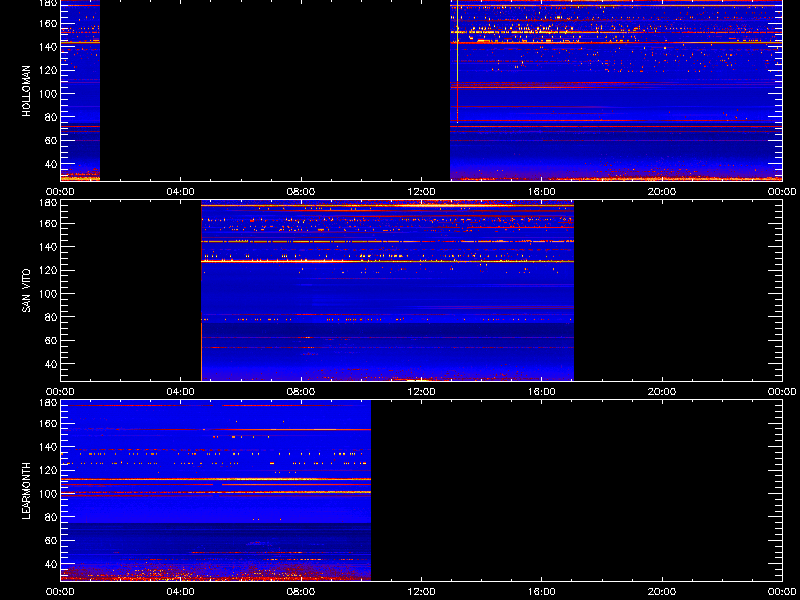
Task: Select the 140 frequency tick on San Vito axis
Action: pos(49,247)
